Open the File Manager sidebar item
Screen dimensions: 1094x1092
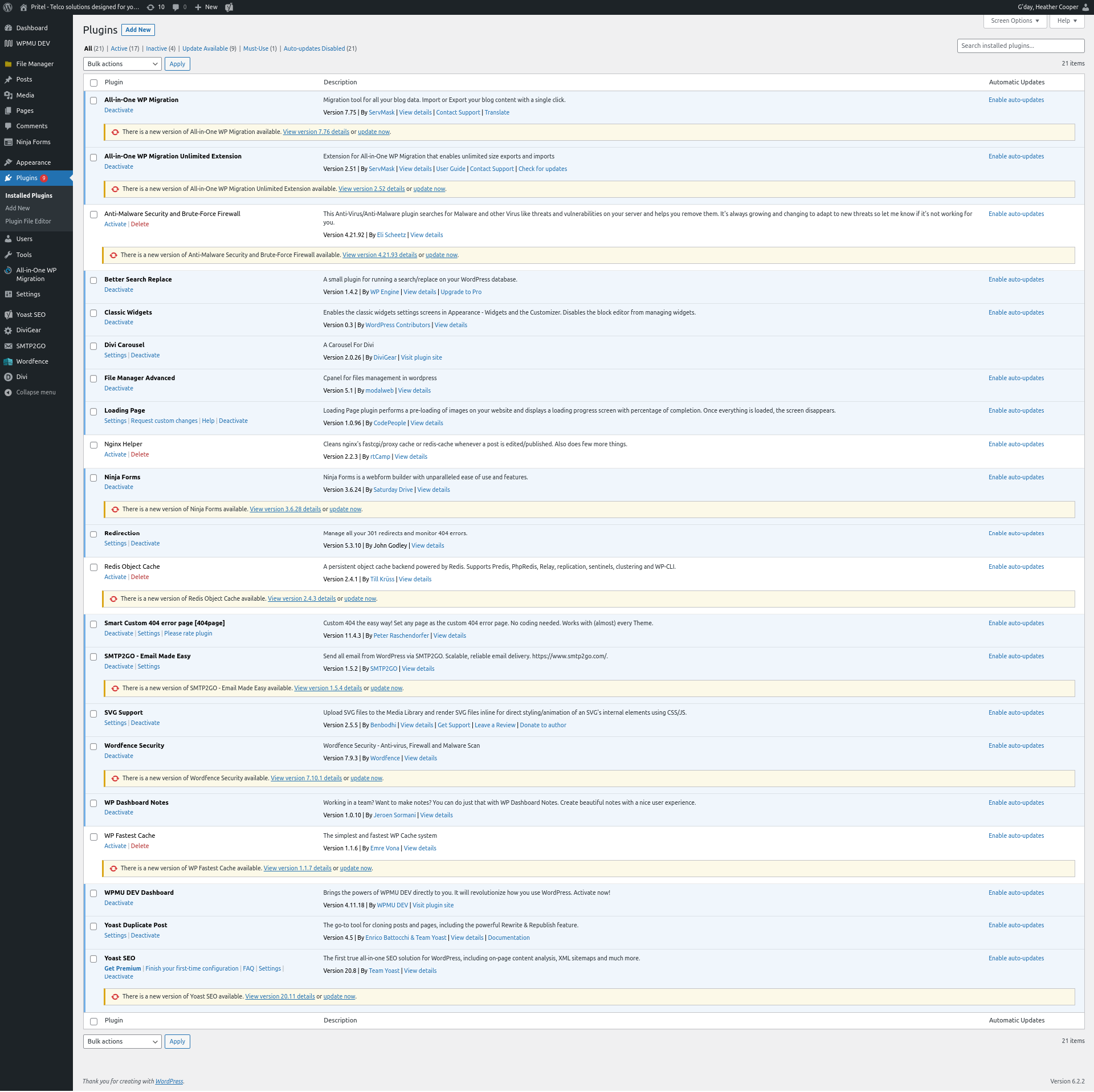[35, 64]
